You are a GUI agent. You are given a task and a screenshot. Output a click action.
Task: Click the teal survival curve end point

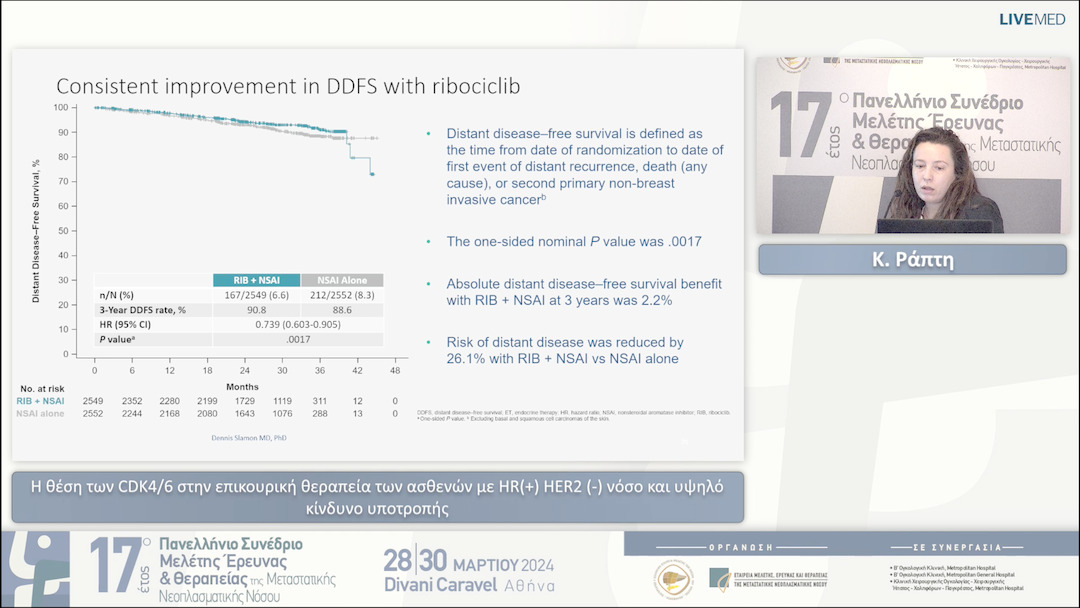coord(373,174)
